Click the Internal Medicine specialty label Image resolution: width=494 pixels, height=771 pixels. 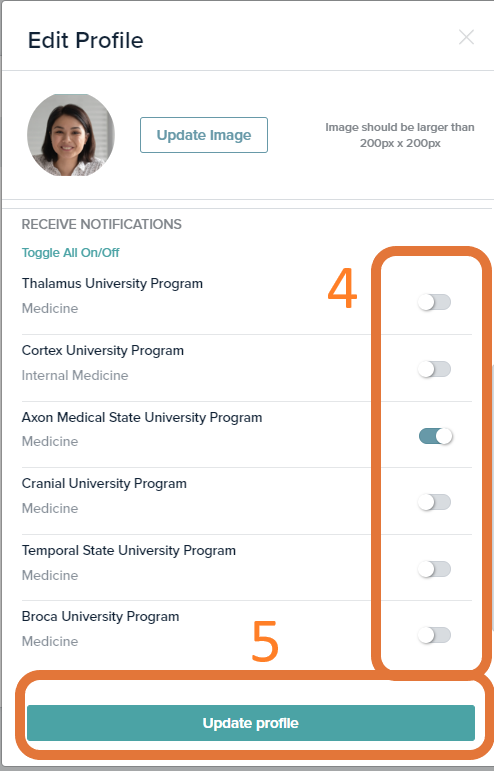tap(75, 375)
